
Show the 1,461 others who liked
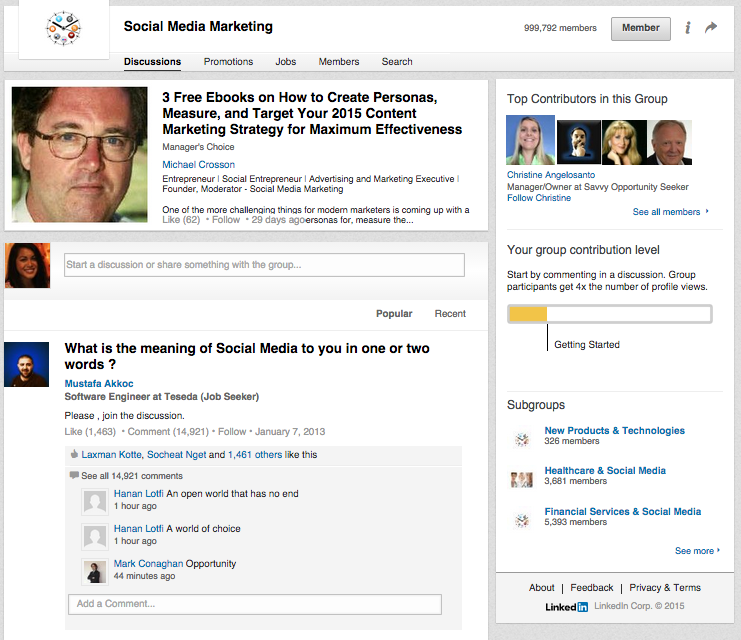(x=255, y=454)
